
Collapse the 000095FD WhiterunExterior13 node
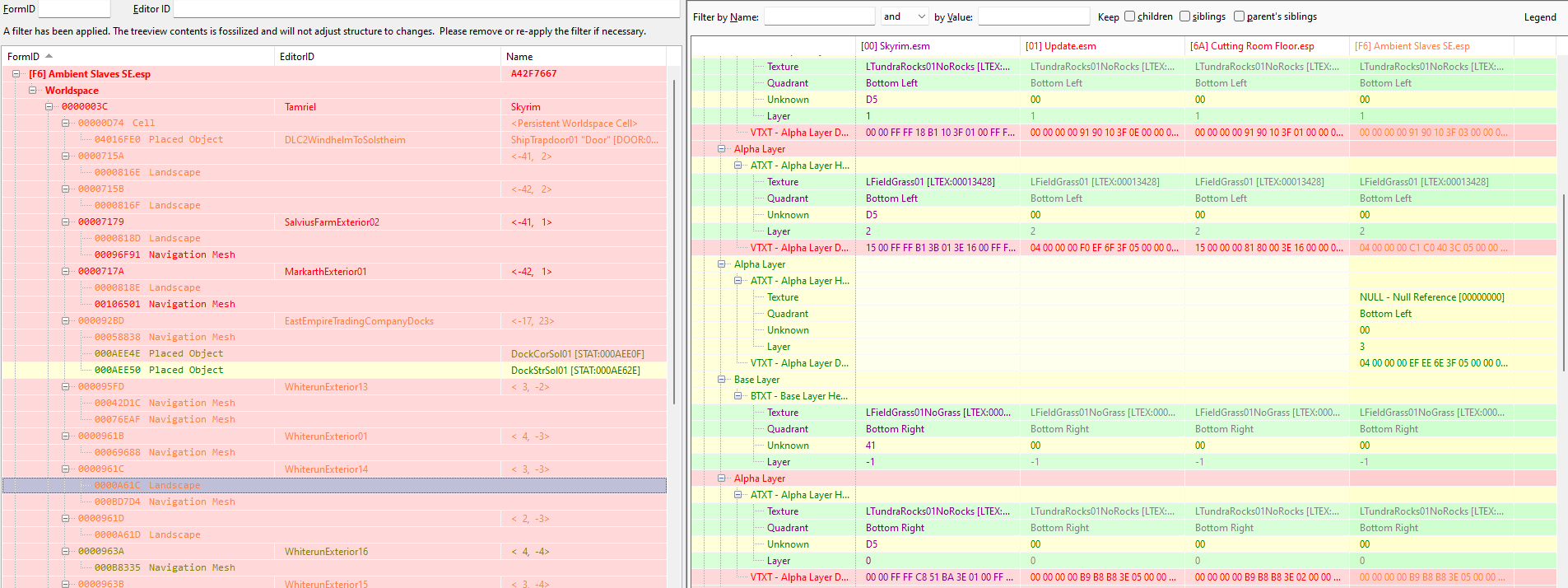coord(65,386)
